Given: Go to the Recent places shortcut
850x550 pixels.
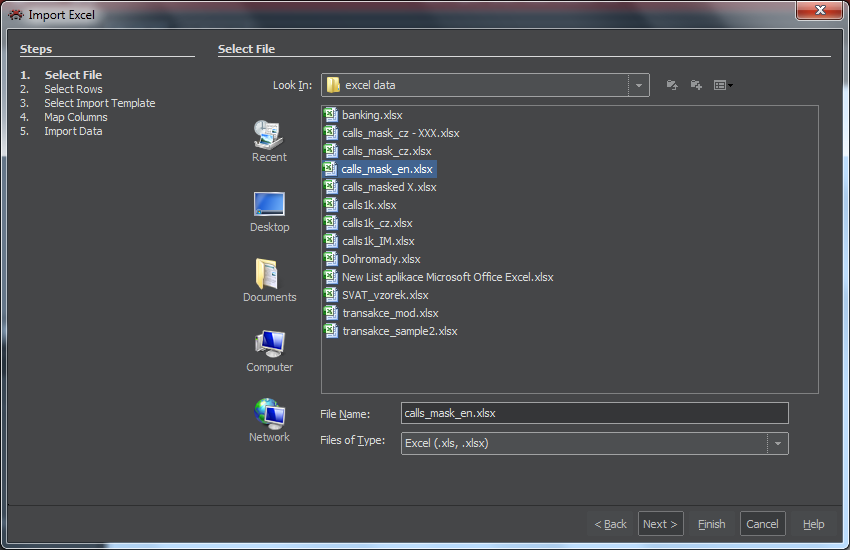Looking at the screenshot, I should [x=269, y=141].
